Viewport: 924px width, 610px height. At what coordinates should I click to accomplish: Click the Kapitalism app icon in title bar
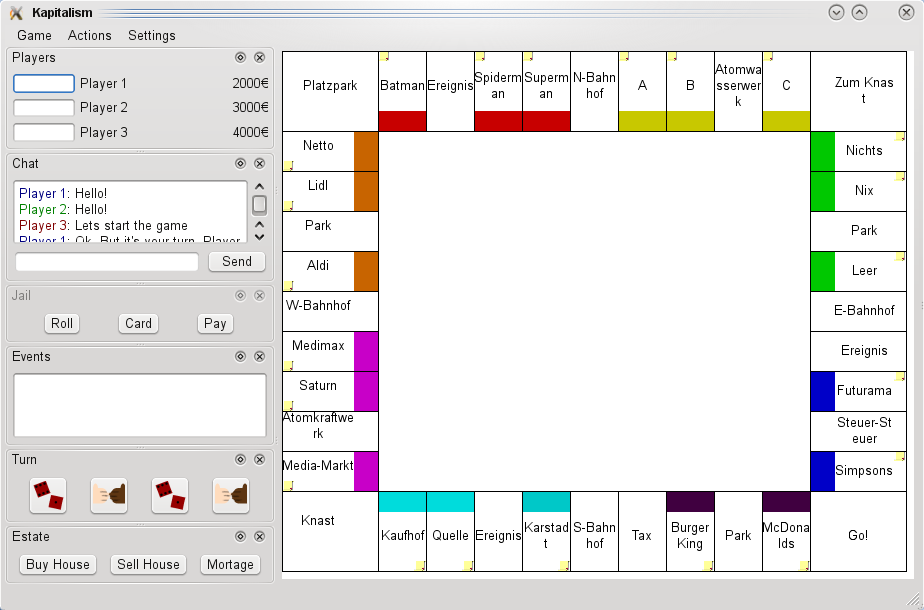(x=16, y=12)
